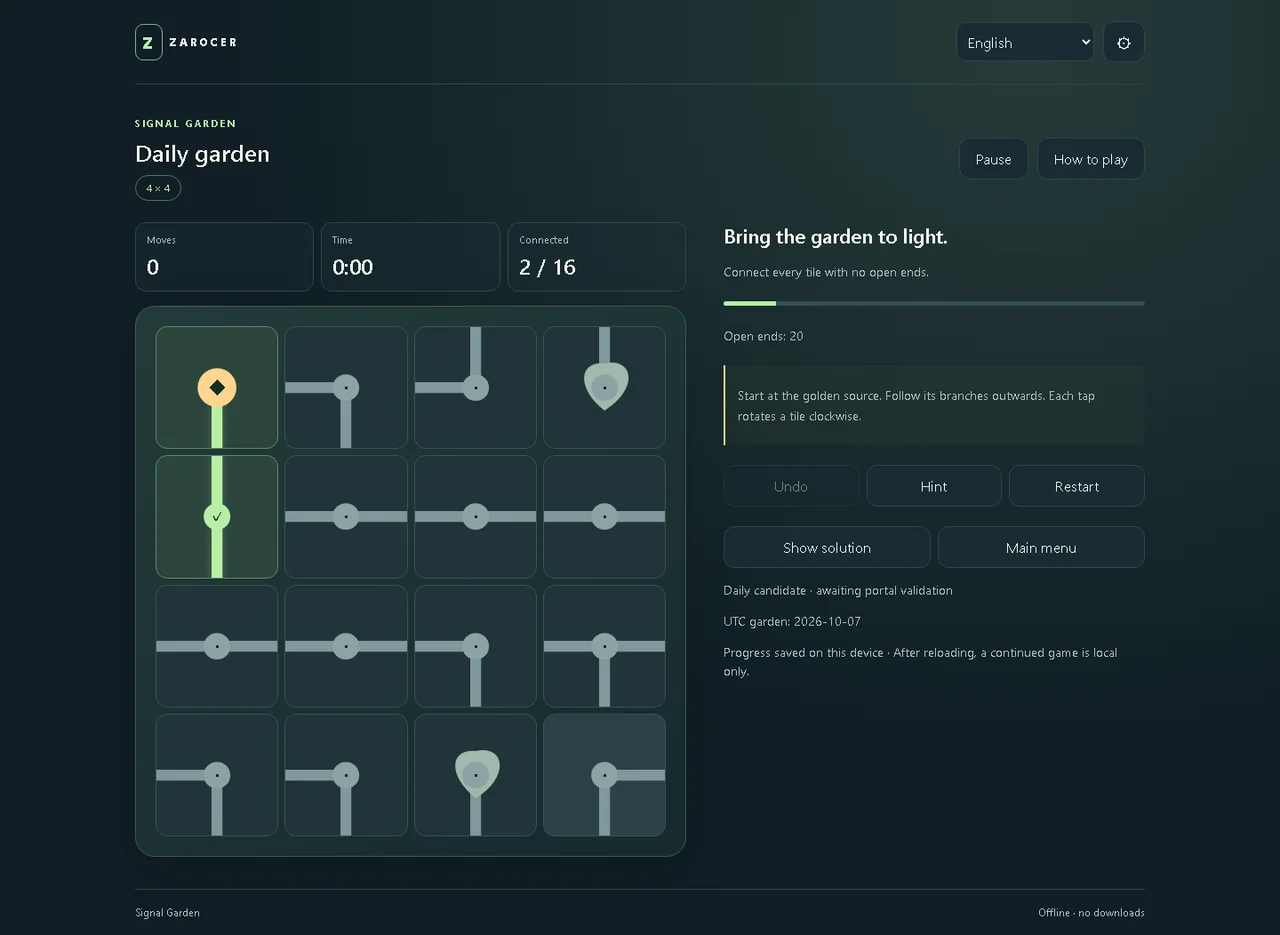
Task: Rotate the elbow tile pointing left and up
Action: [475, 387]
